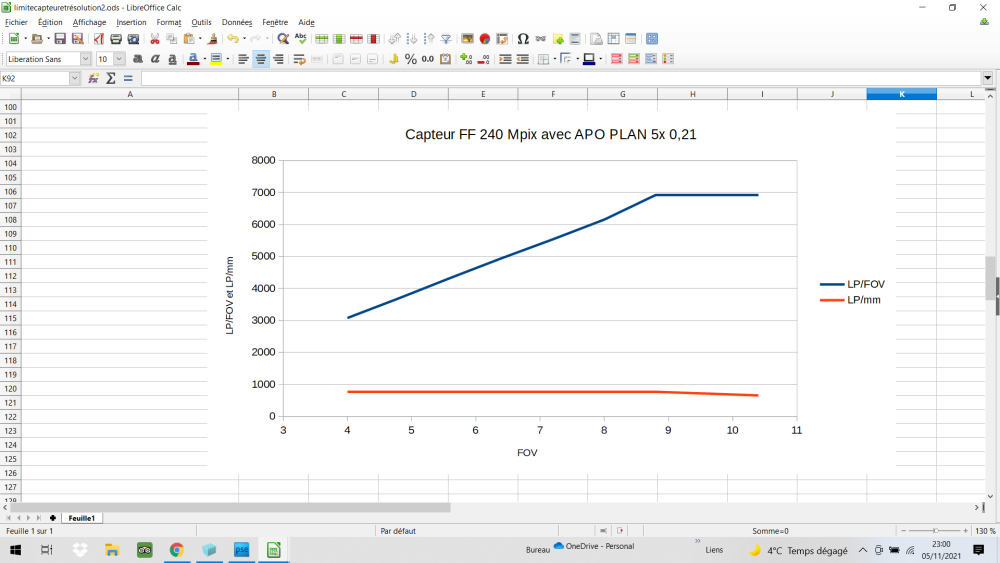
Task: Expand the font size dropdown
Action: pyautogui.click(x=120, y=59)
